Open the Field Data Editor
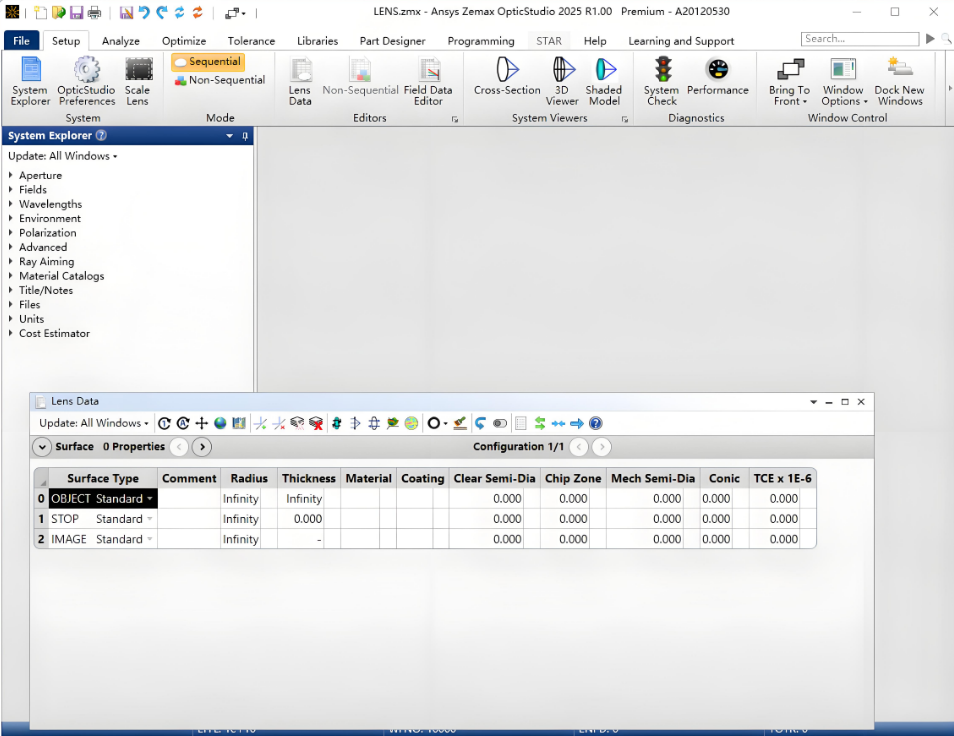Viewport: 954px width, 736px height. tap(428, 81)
